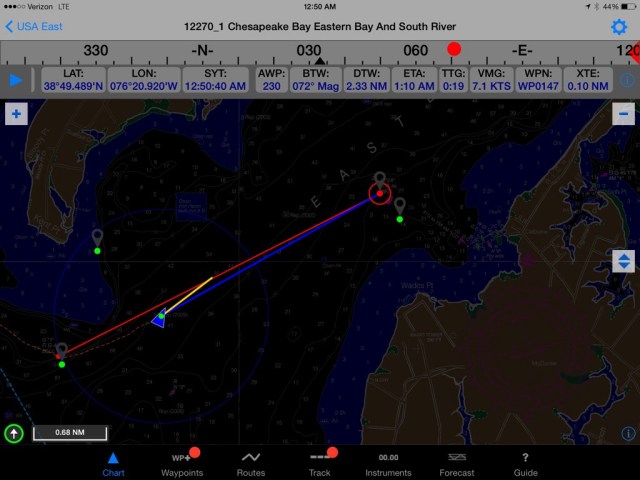
Task: Tap the blue boat position triangle
Action: tap(158, 319)
